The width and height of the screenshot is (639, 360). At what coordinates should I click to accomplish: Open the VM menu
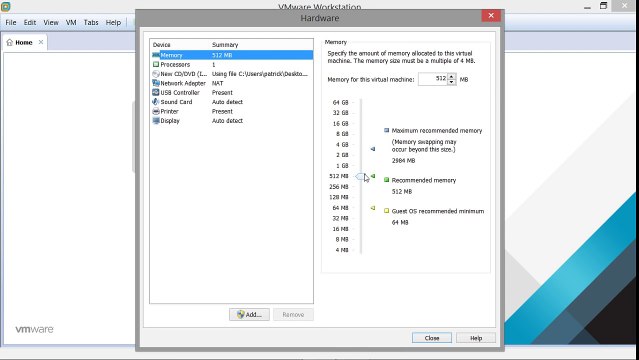71,22
